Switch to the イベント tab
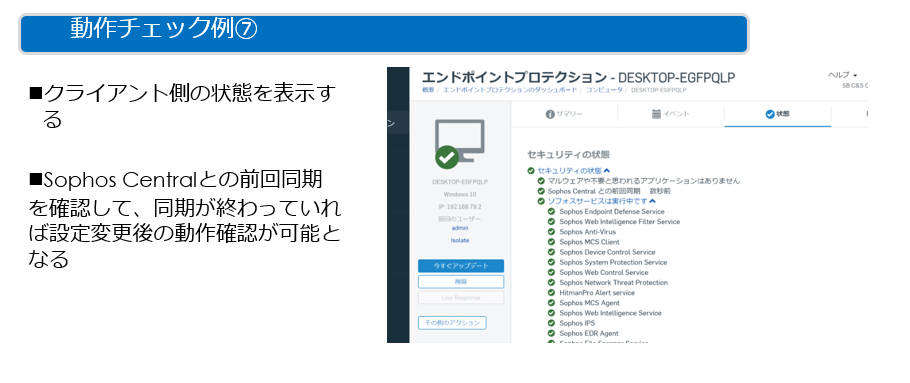910x383 pixels. pyautogui.click(x=670, y=114)
